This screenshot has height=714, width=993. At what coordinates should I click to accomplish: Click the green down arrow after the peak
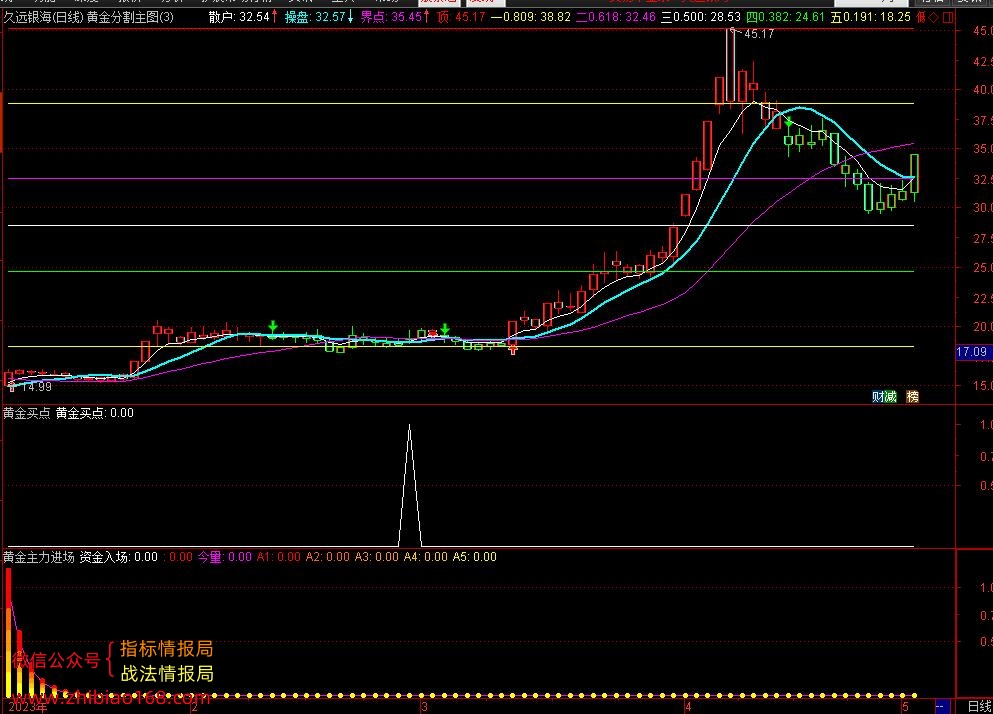click(x=788, y=122)
